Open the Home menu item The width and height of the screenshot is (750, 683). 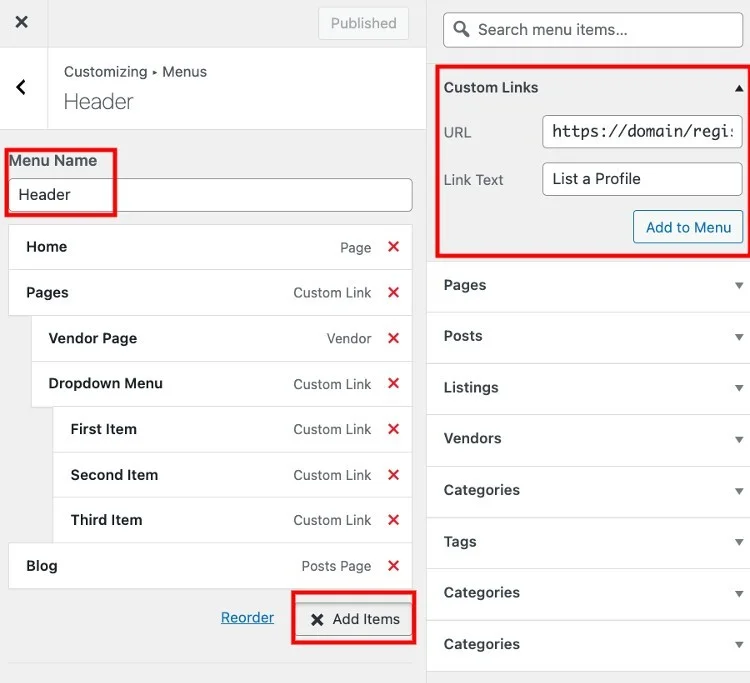tap(210, 247)
